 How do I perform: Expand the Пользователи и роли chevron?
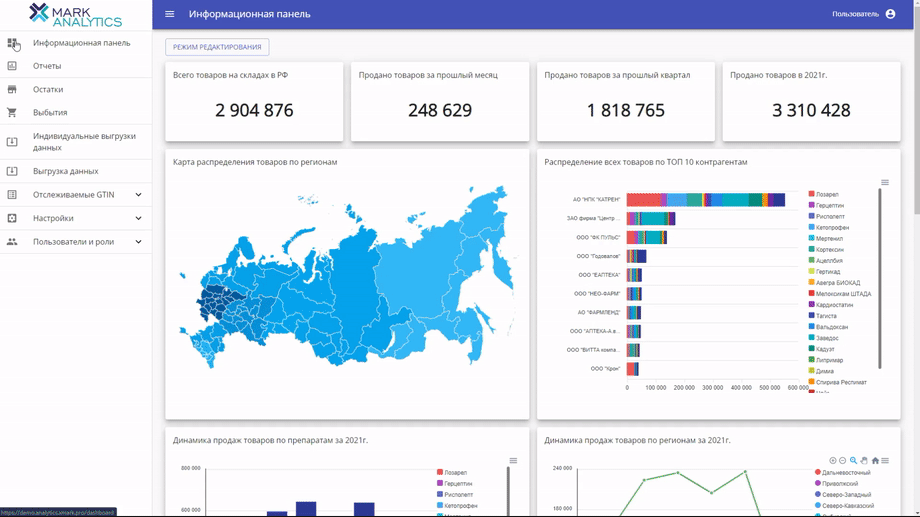[138, 241]
